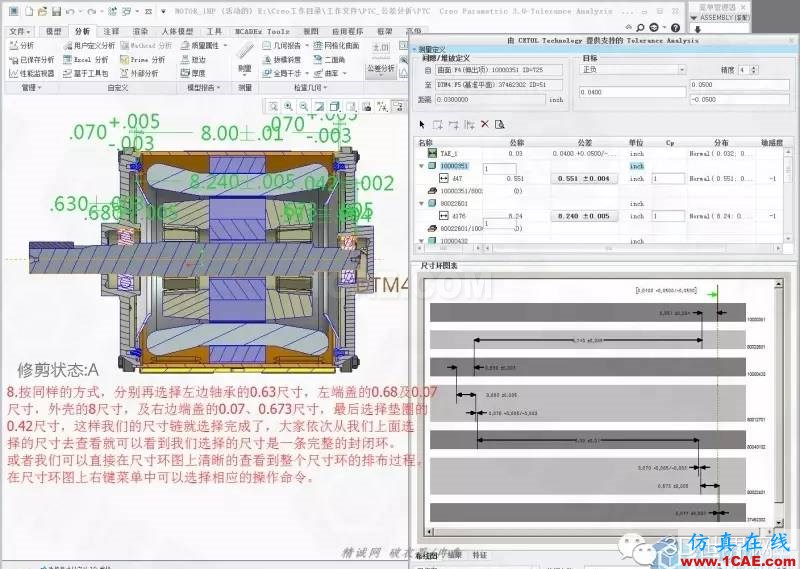
Task: Open quick access toolbar customize arrow
Action: tap(163, 11)
